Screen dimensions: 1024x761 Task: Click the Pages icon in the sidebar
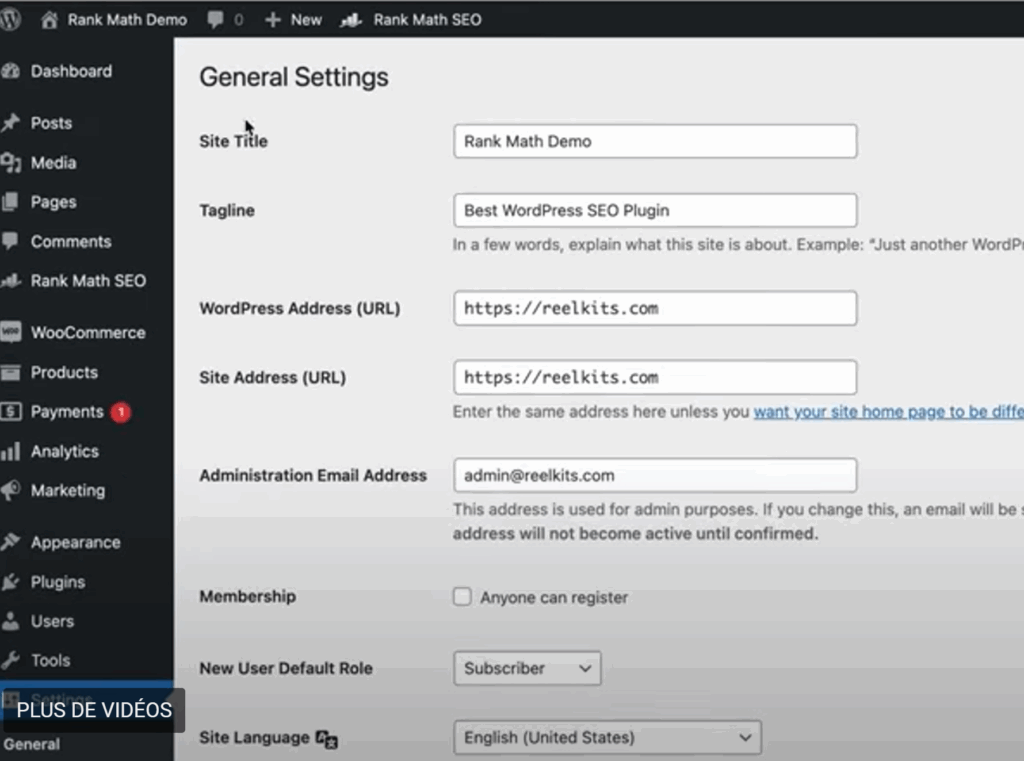click(x=10, y=202)
